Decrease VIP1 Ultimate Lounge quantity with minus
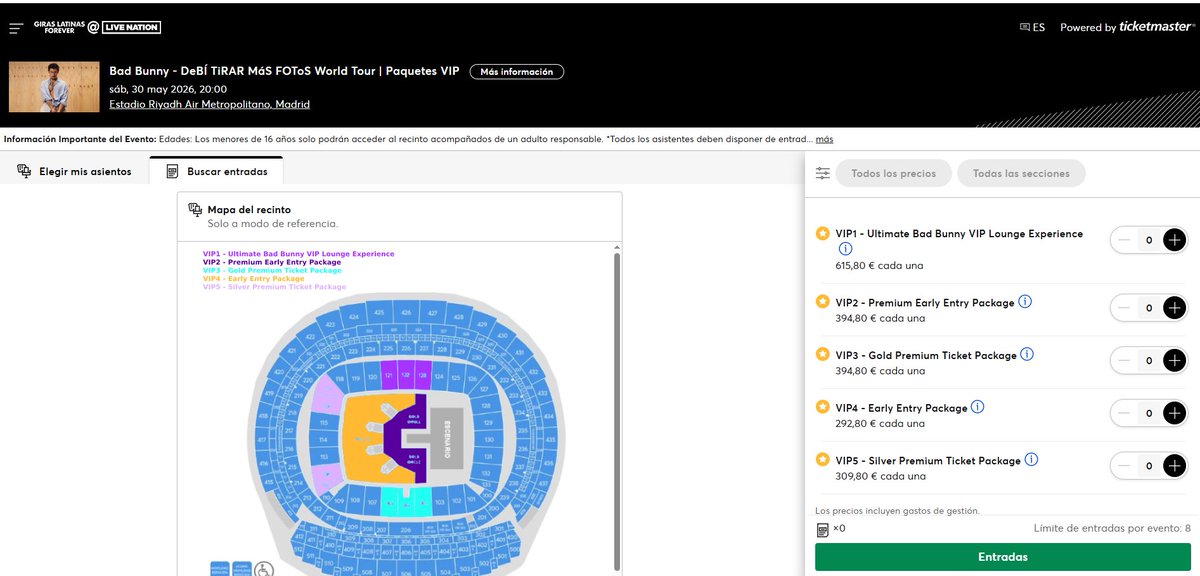The width and height of the screenshot is (1200, 576). (1125, 240)
